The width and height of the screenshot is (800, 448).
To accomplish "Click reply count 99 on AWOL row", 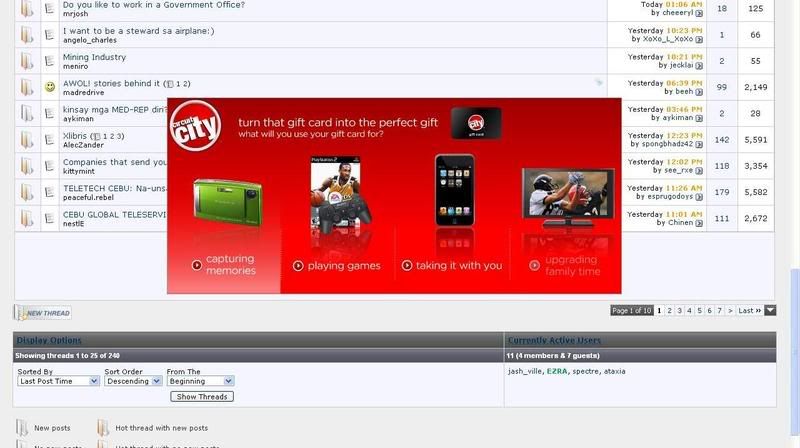I will 721,87.
